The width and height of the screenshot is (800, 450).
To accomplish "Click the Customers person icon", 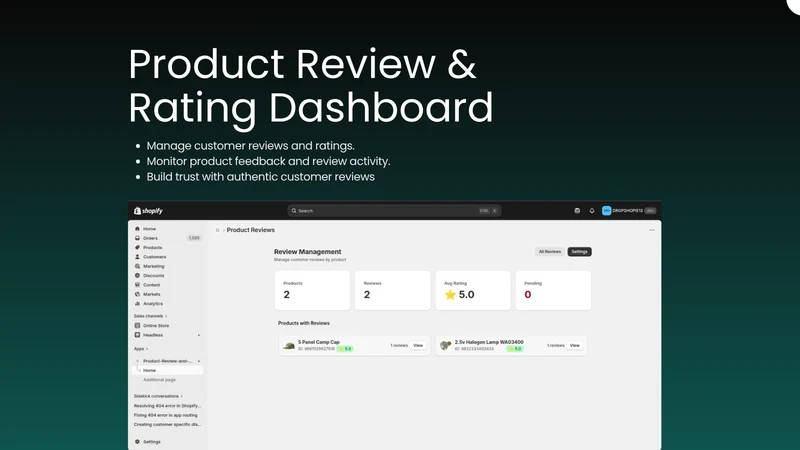I will point(137,257).
